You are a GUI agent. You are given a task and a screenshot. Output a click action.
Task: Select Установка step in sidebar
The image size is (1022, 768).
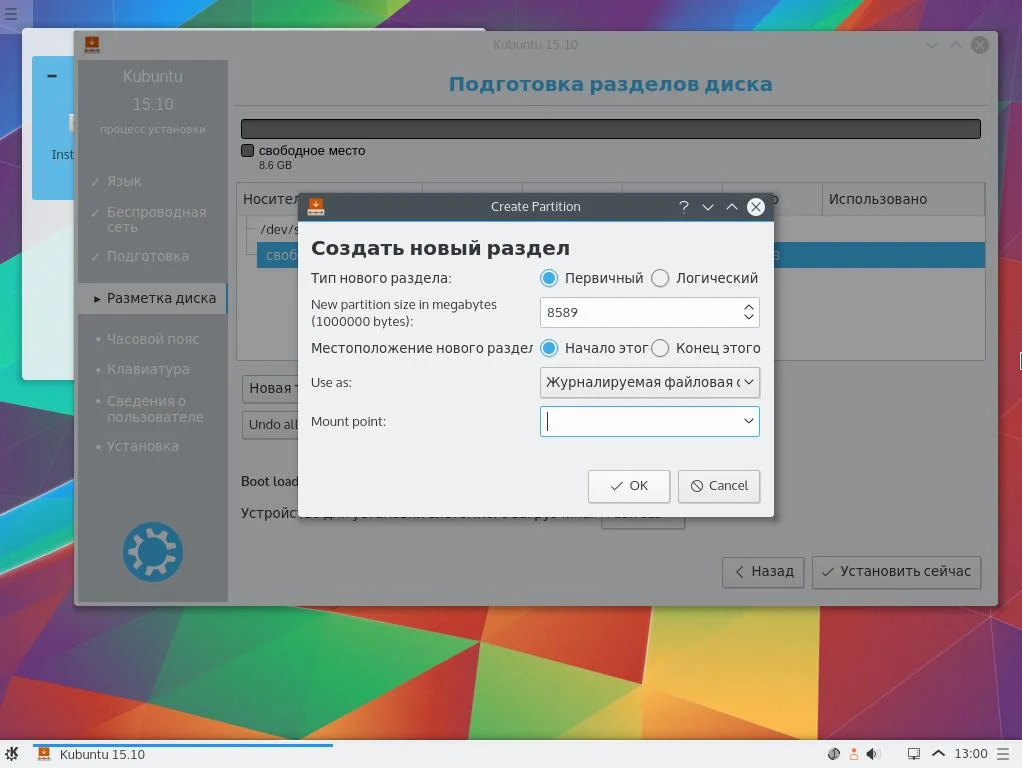coord(142,447)
